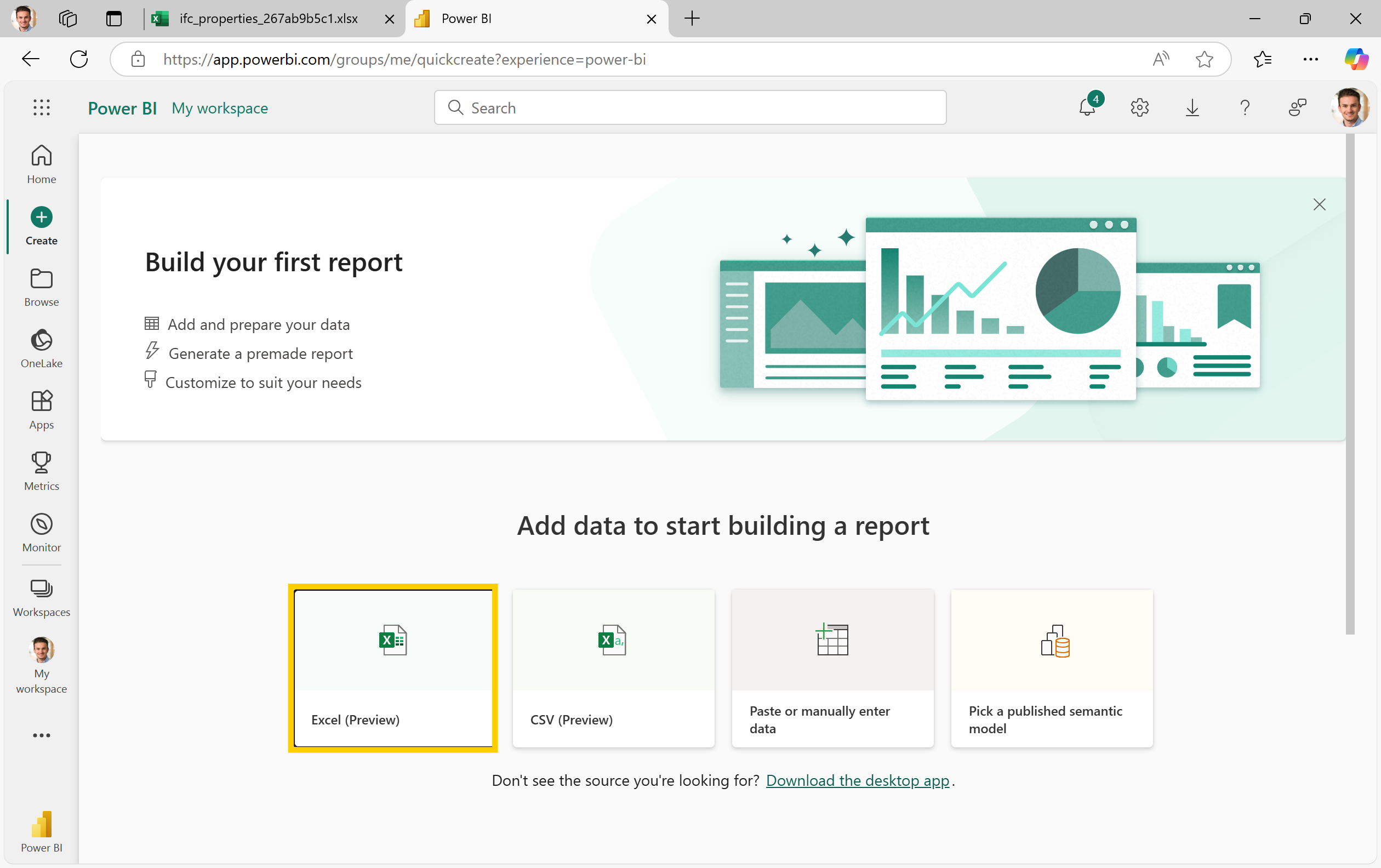Screen dimensions: 1381x868
Task: Open browser Settings and more menu
Action: point(1310,59)
